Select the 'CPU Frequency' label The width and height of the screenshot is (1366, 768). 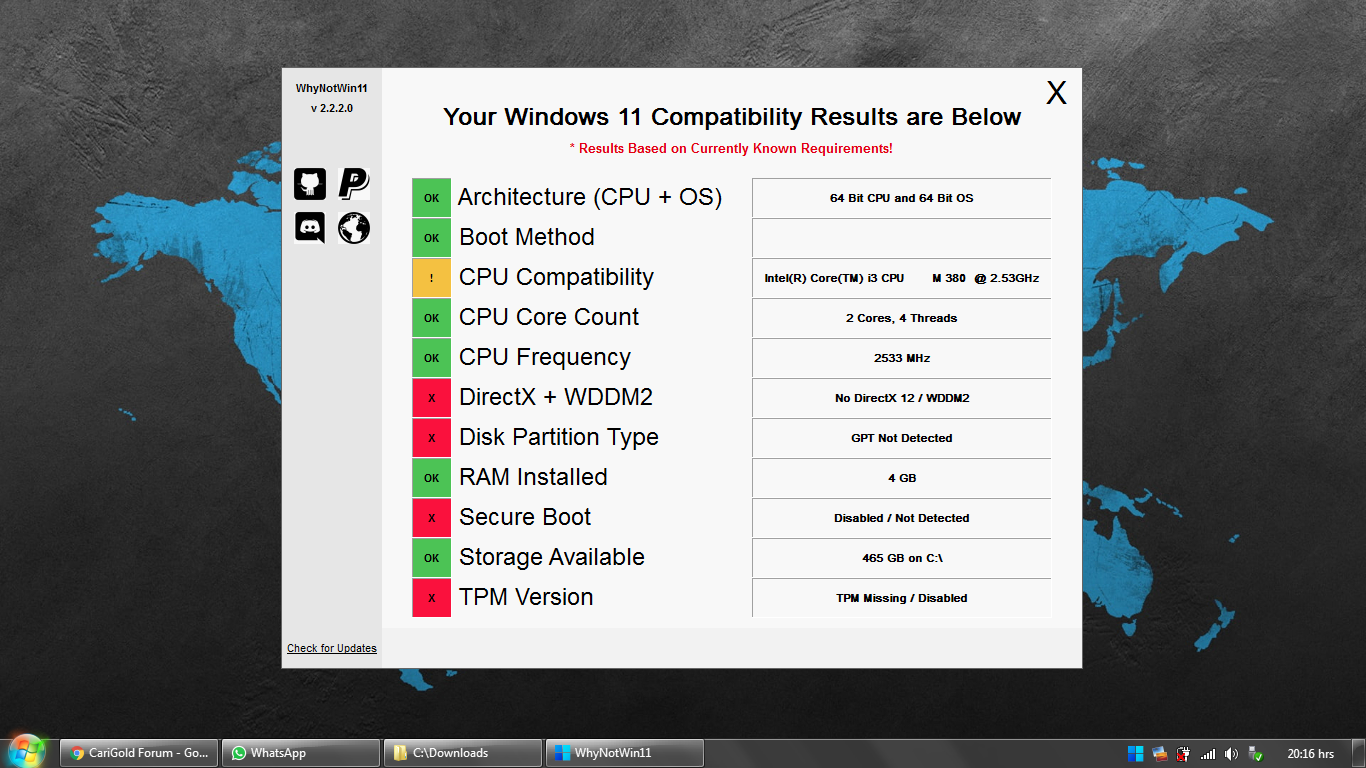pos(545,358)
